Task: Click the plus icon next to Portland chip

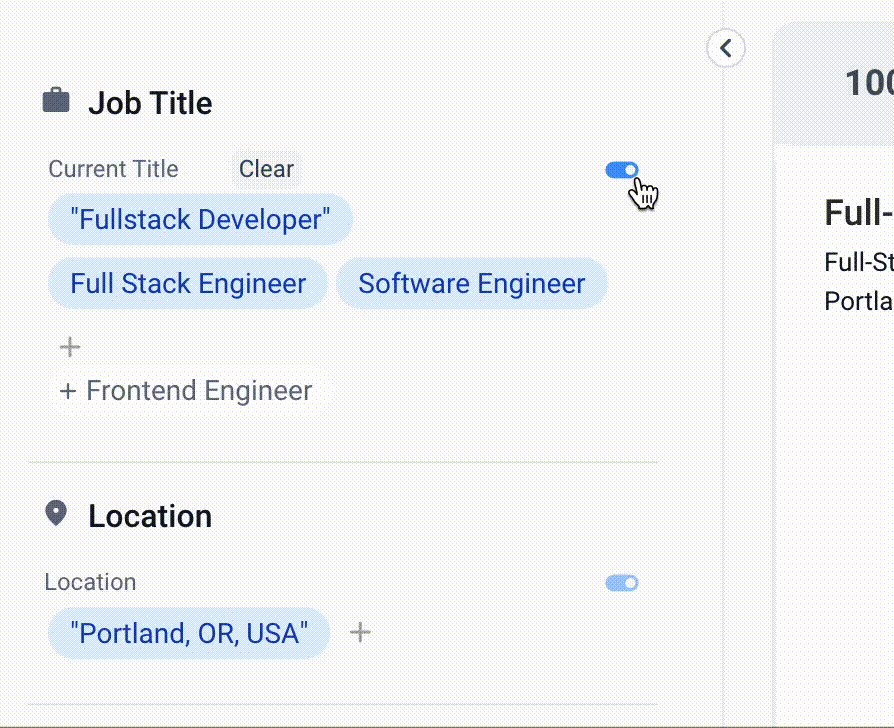Action: click(x=360, y=632)
